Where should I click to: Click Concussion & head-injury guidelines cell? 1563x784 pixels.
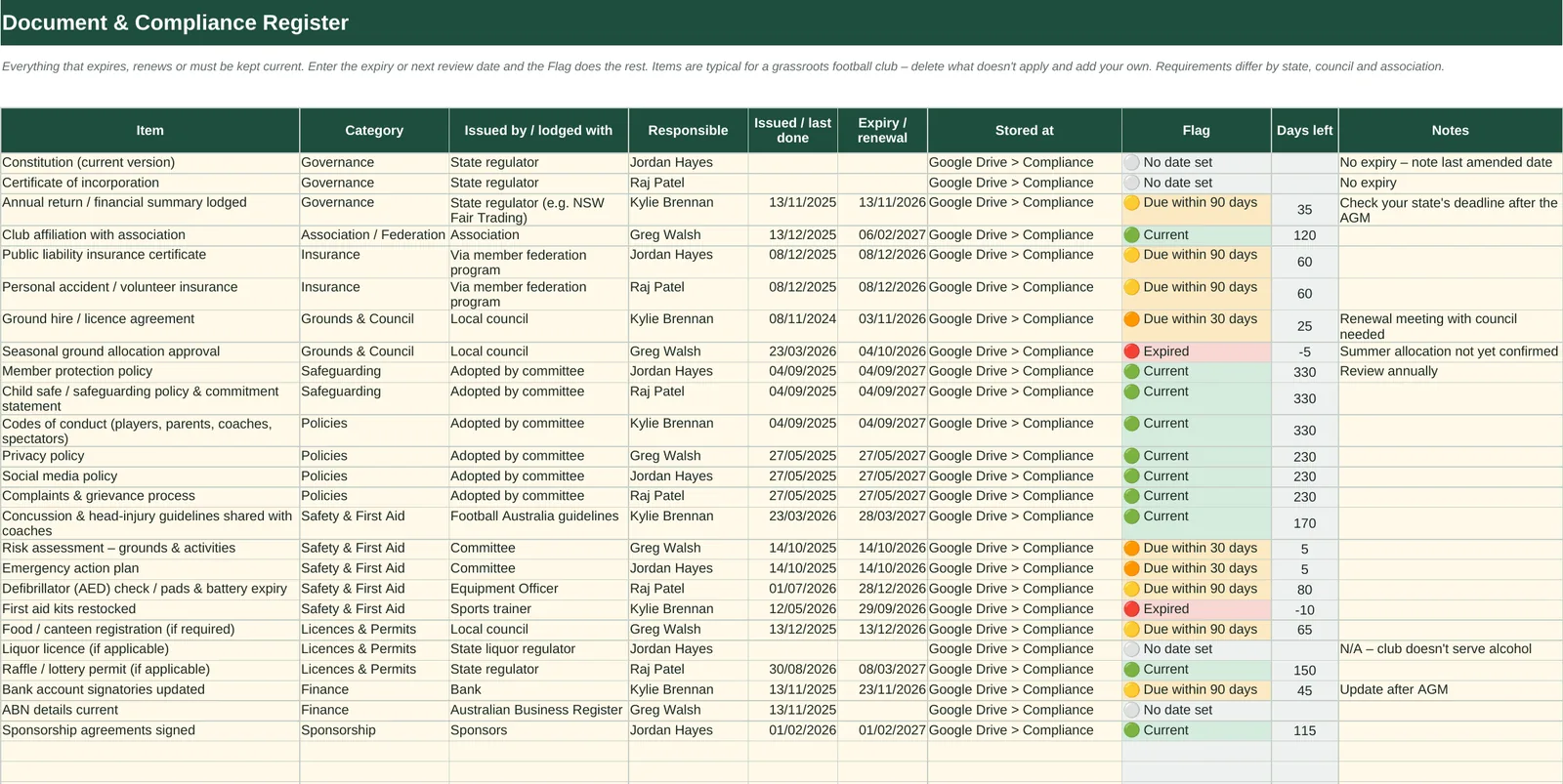149,523
